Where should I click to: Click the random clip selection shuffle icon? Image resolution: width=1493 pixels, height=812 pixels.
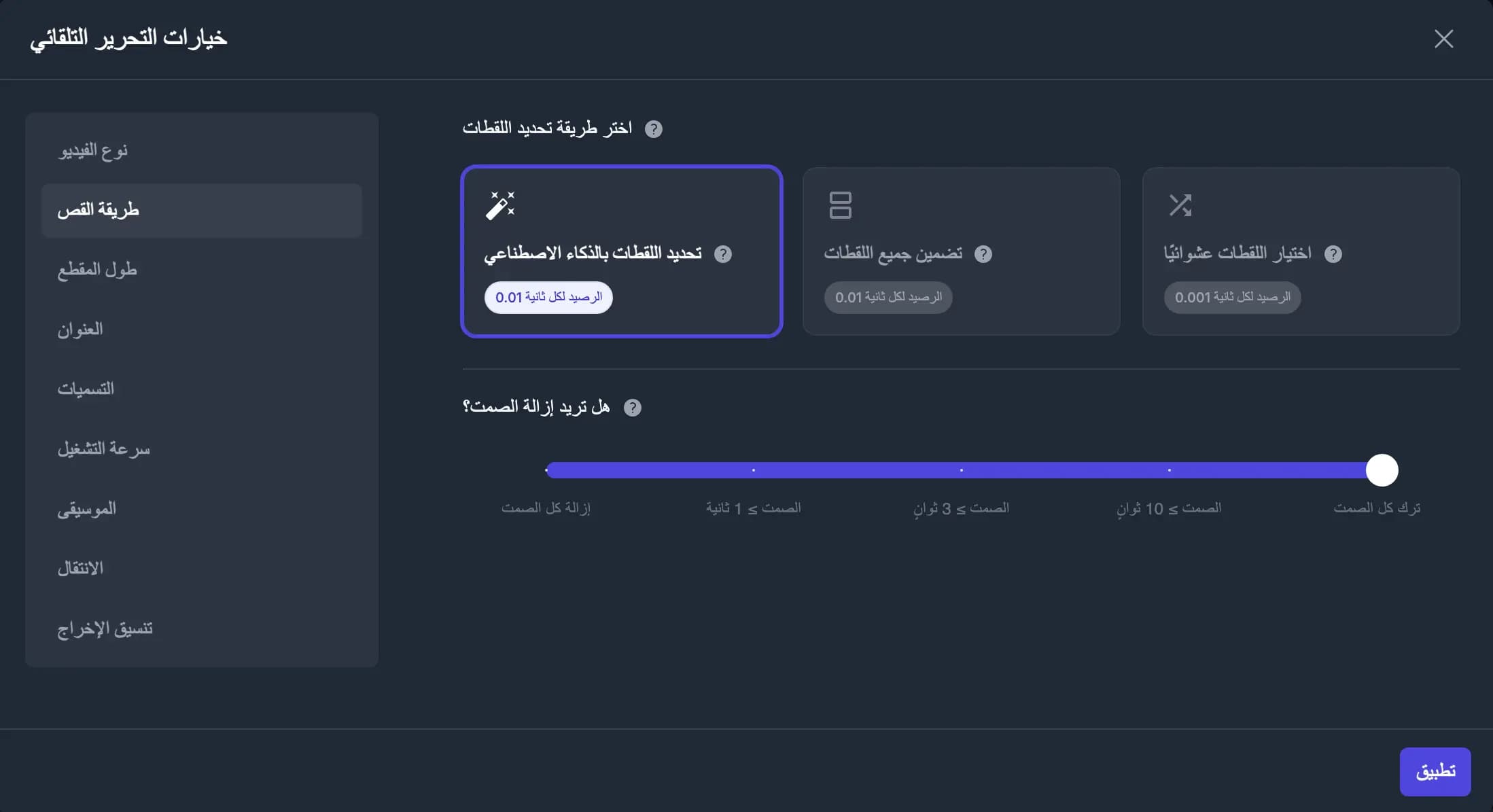pyautogui.click(x=1181, y=205)
